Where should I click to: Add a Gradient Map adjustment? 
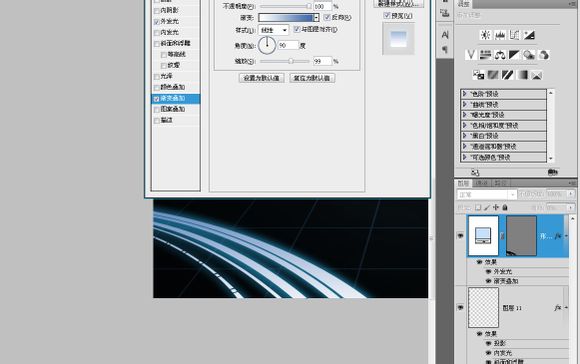click(522, 75)
